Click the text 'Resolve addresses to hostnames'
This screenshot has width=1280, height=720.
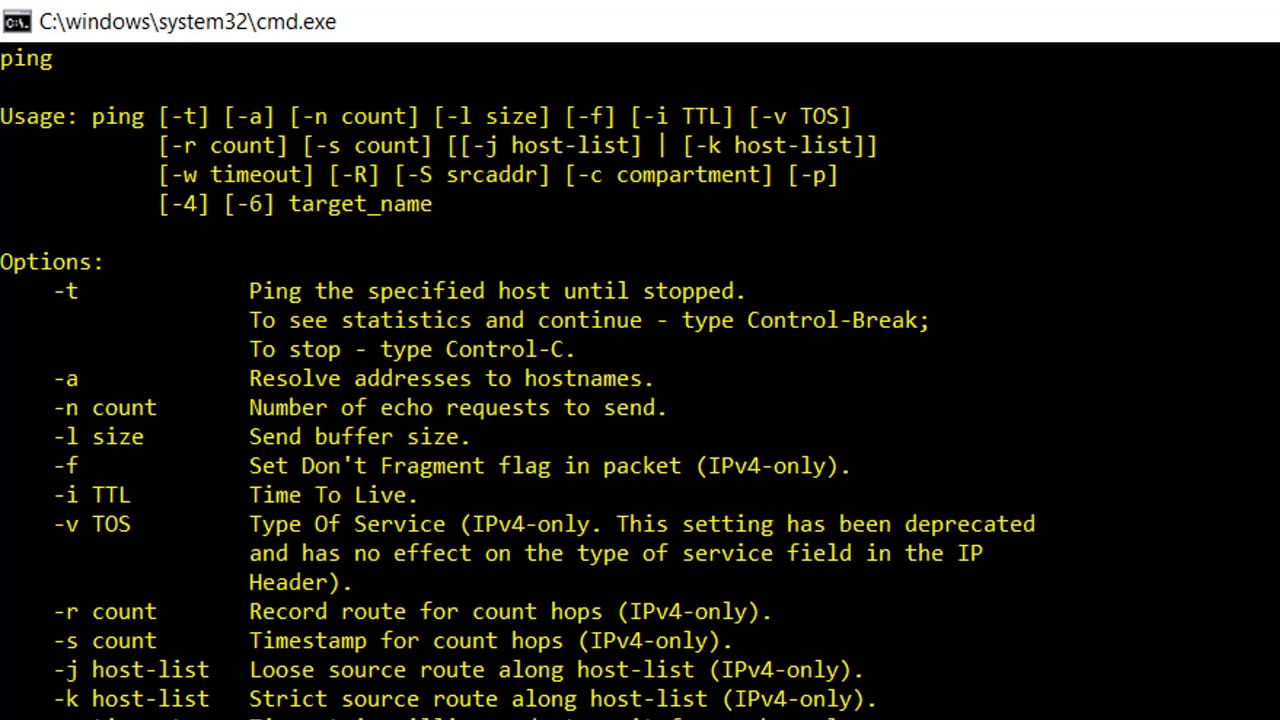point(450,378)
